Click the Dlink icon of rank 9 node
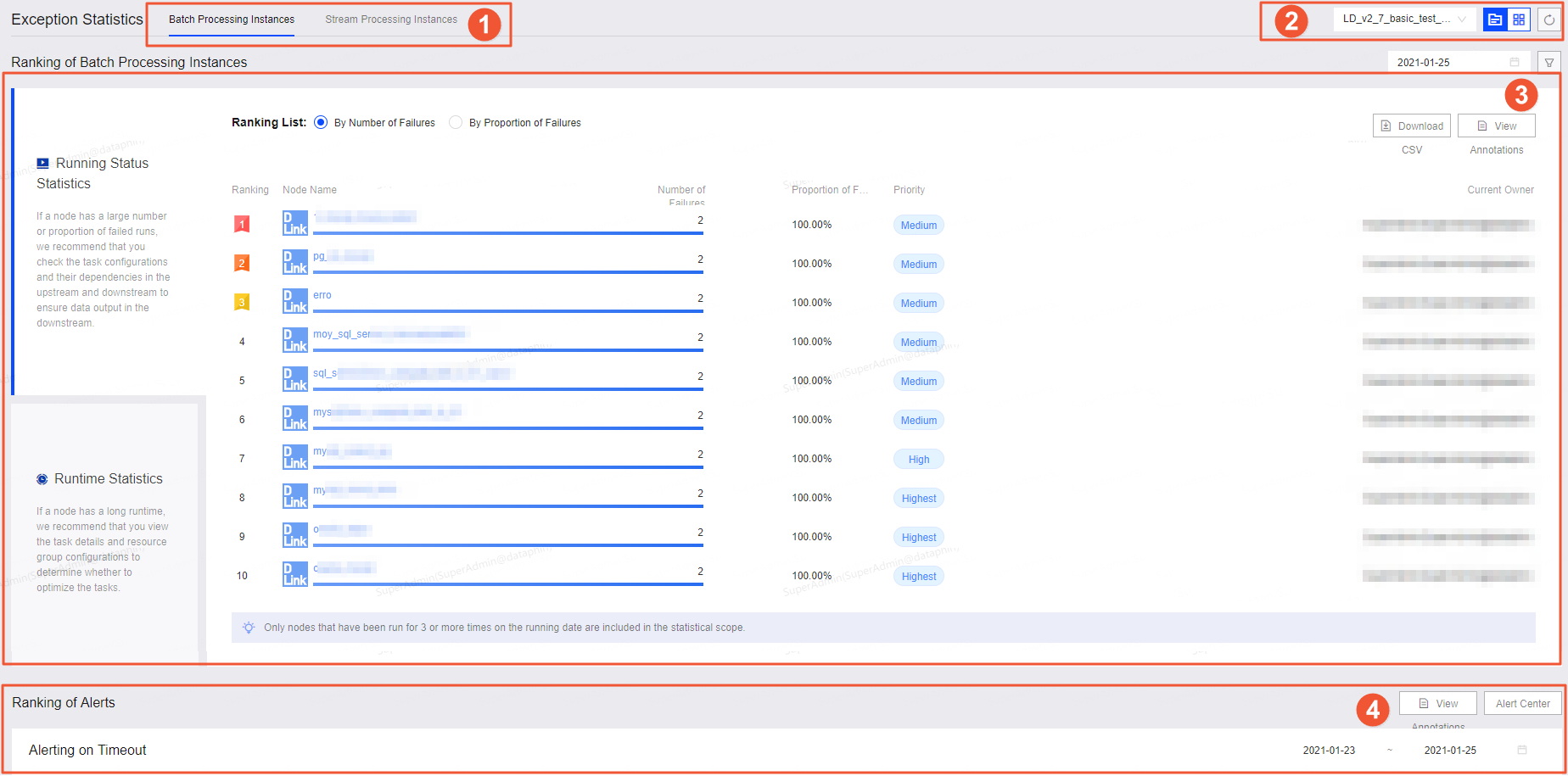The height and width of the screenshot is (776, 1568). pos(295,535)
